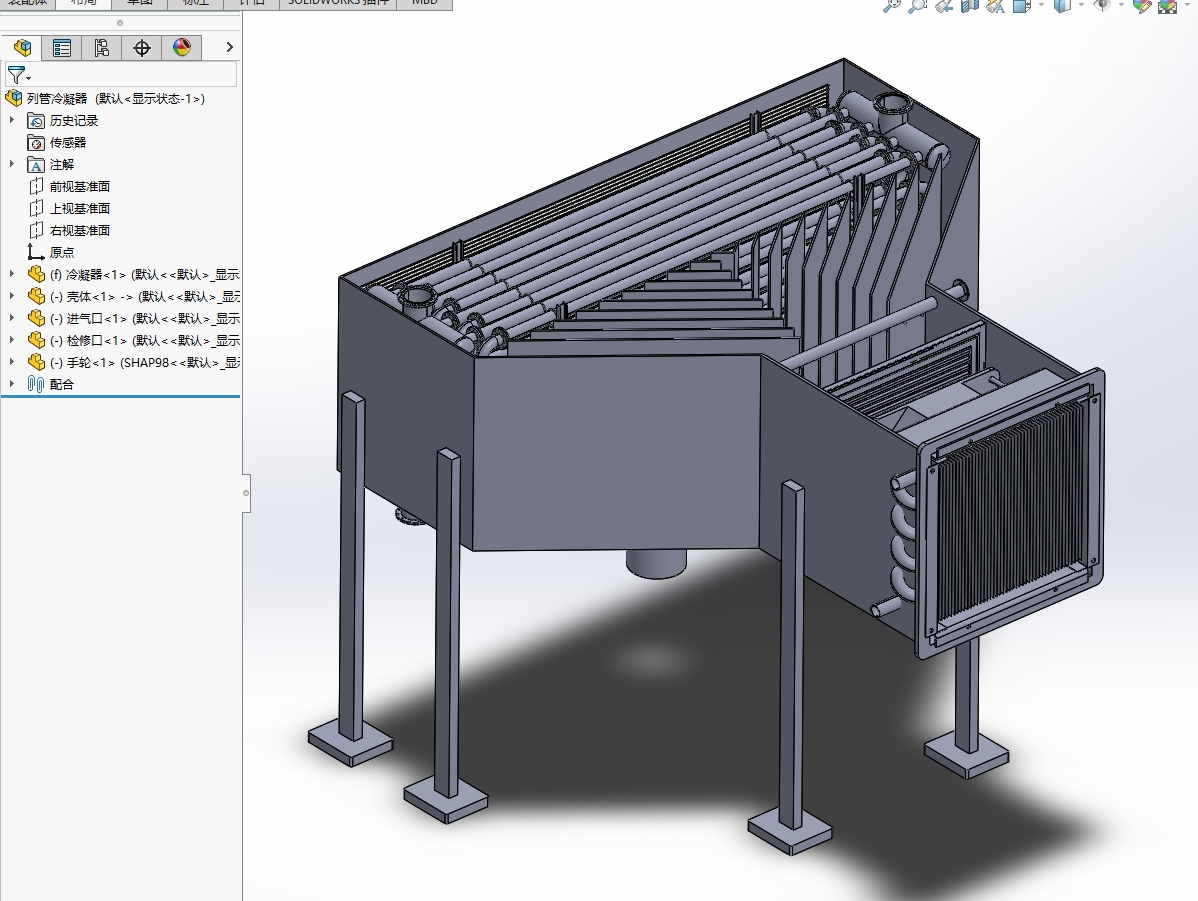
Task: Click Zoom to Fit in heads-up toolbar
Action: (x=892, y=6)
